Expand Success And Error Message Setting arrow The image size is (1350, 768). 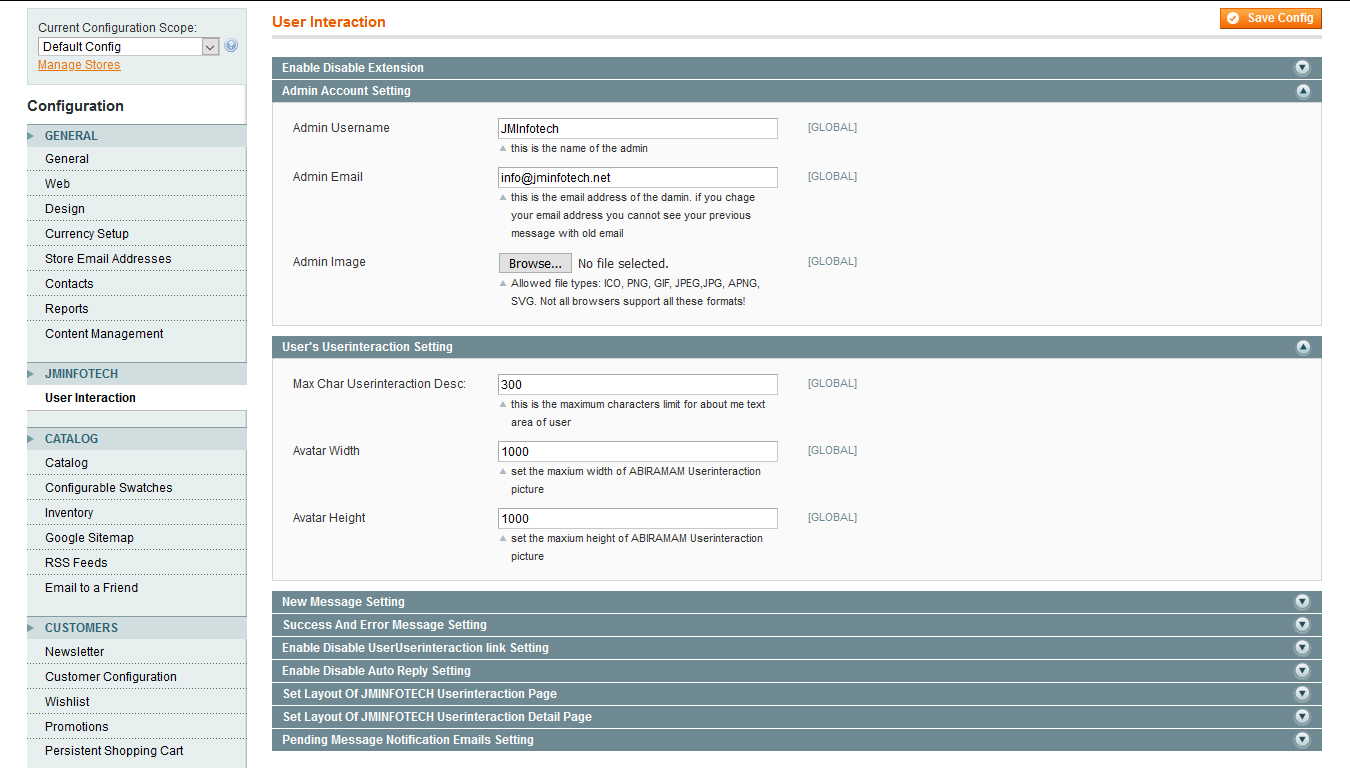[1302, 625]
